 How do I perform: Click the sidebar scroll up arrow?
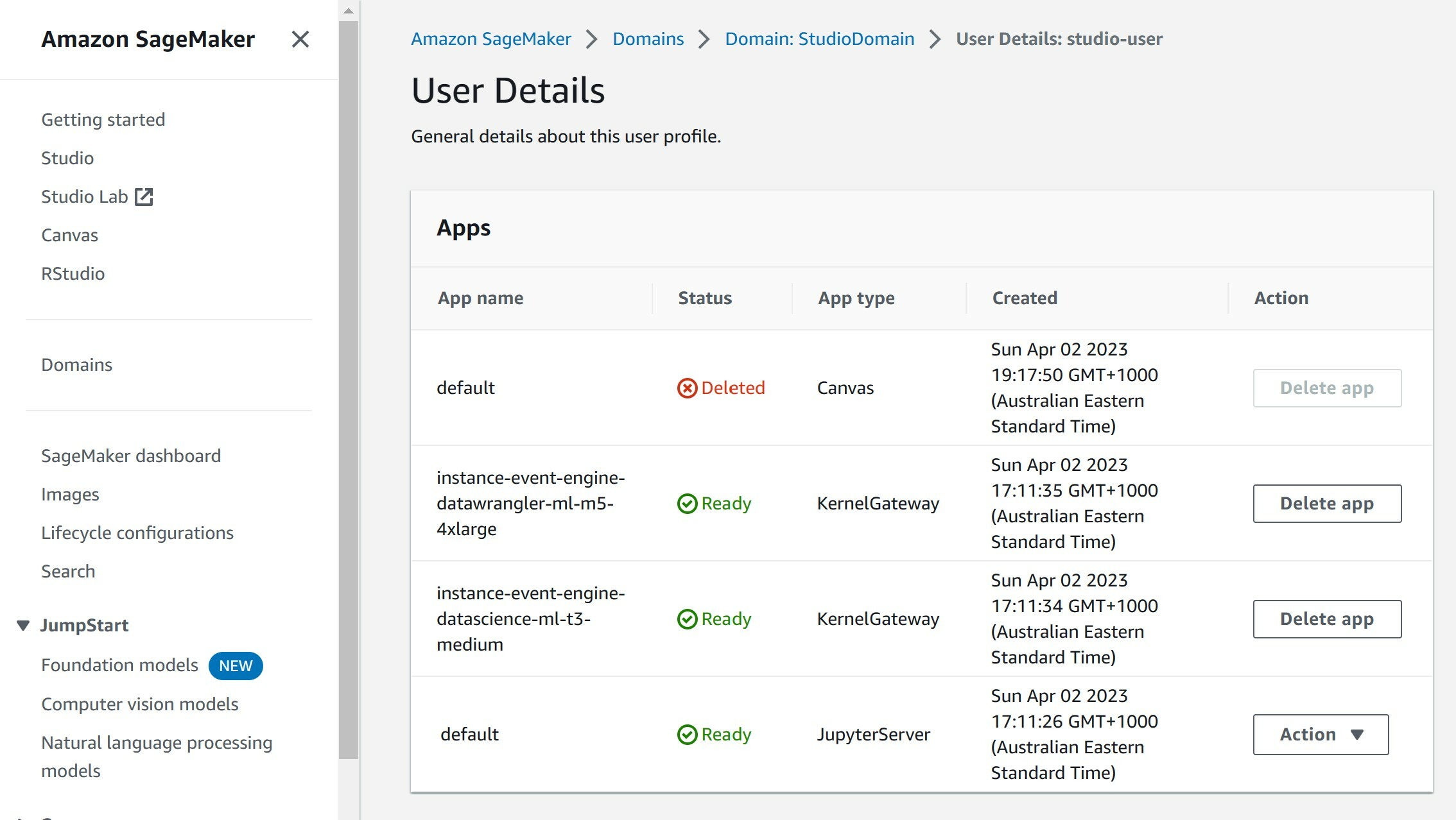point(349,11)
